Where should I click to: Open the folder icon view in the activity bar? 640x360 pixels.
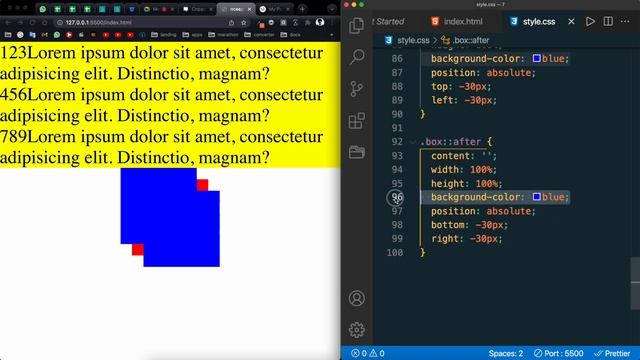357,152
